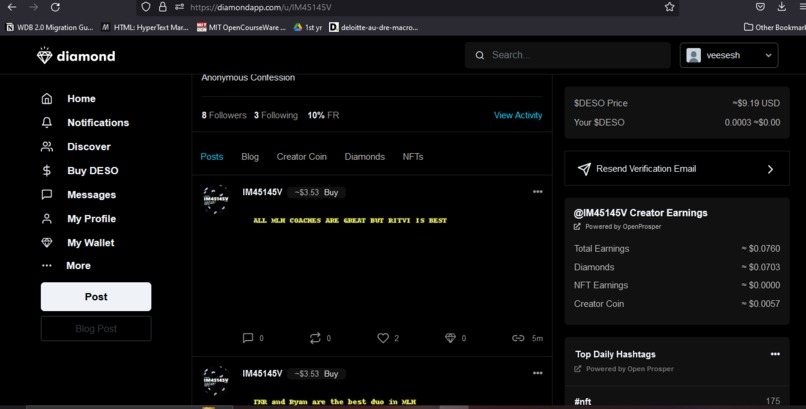Open Other Bookmarks folder
Image resolution: width=806 pixels, height=409 pixels.
click(775, 27)
